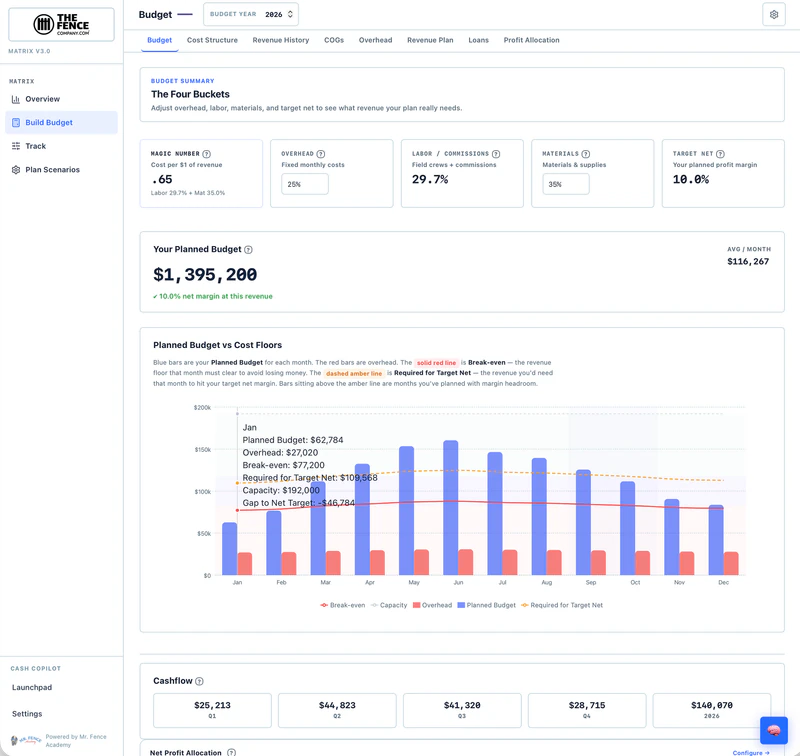Open the settings gear icon at top right
800x756 pixels.
(x=773, y=14)
